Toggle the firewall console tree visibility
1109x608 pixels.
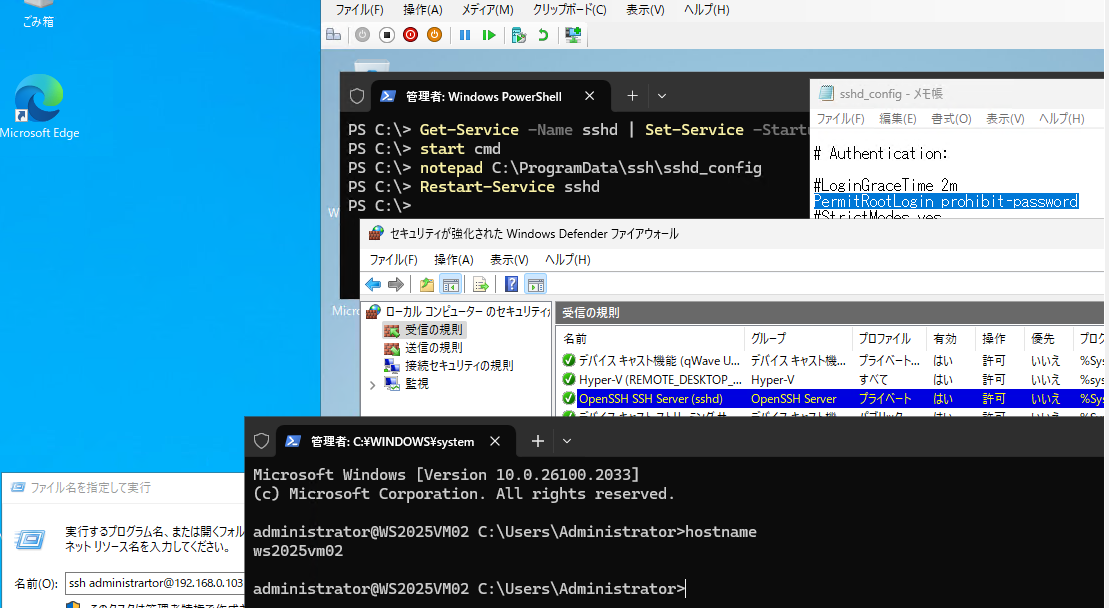pyautogui.click(x=449, y=284)
